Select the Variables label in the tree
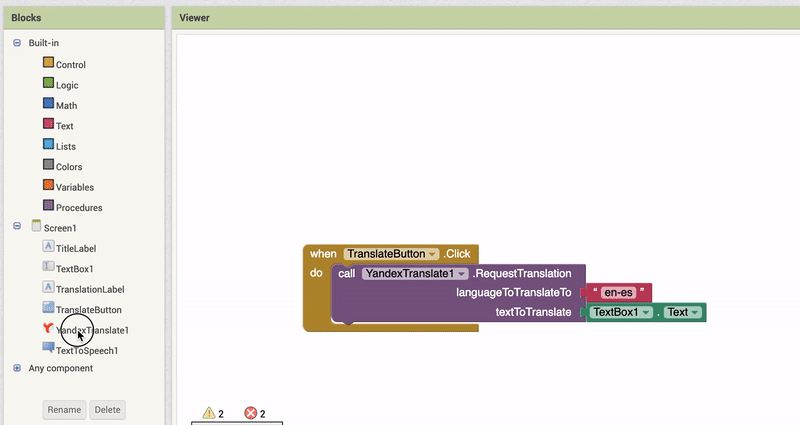The image size is (800, 425). (x=74, y=187)
